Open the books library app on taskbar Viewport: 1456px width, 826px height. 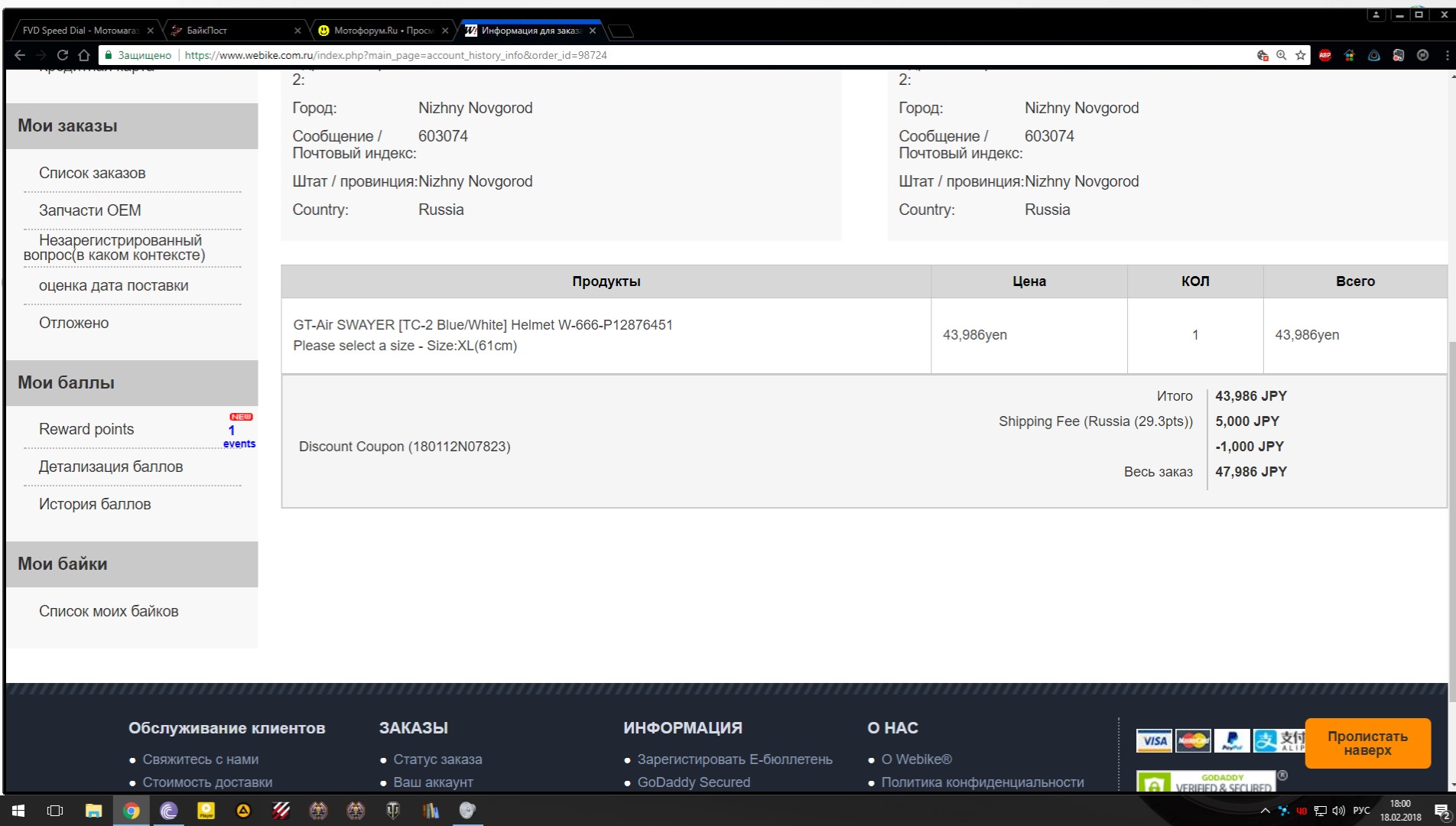(x=431, y=811)
